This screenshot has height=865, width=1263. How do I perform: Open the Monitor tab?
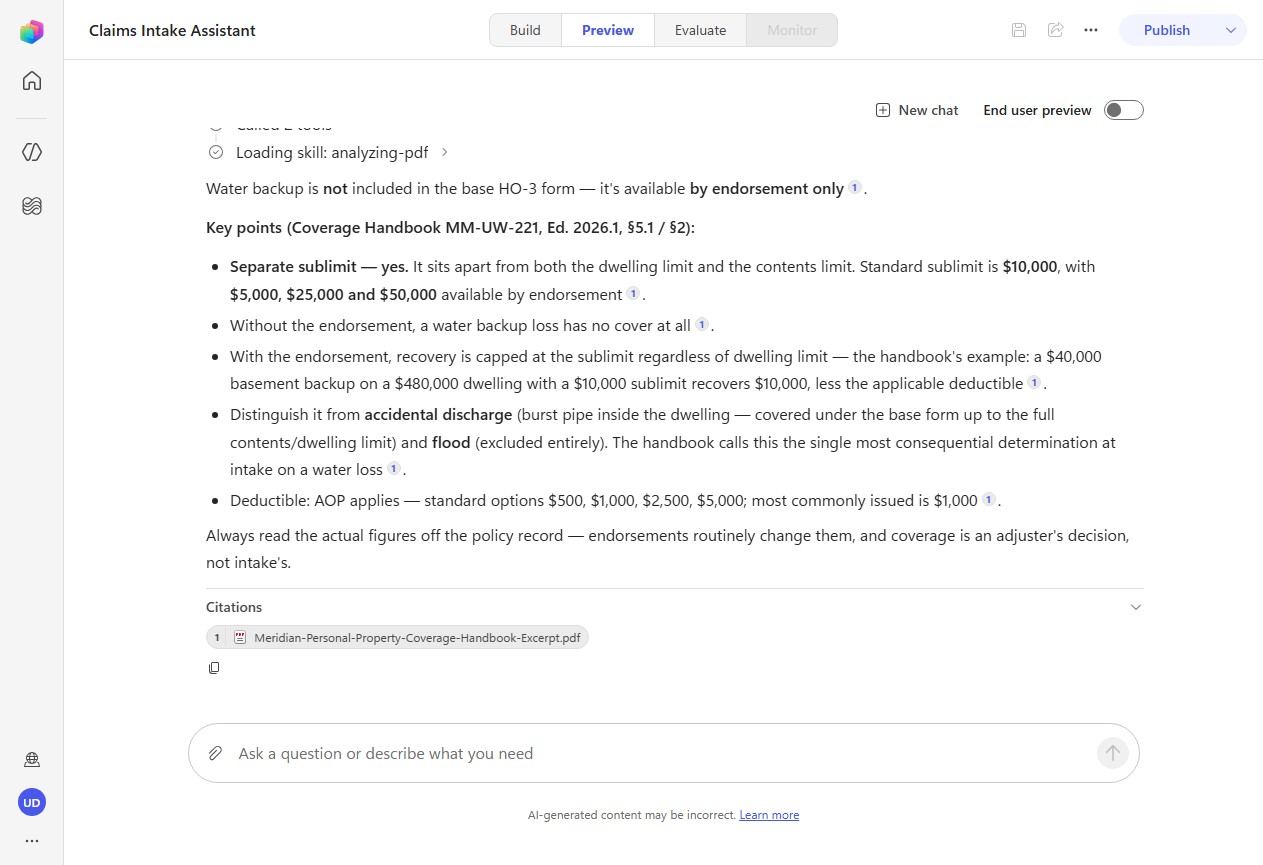[x=792, y=30]
